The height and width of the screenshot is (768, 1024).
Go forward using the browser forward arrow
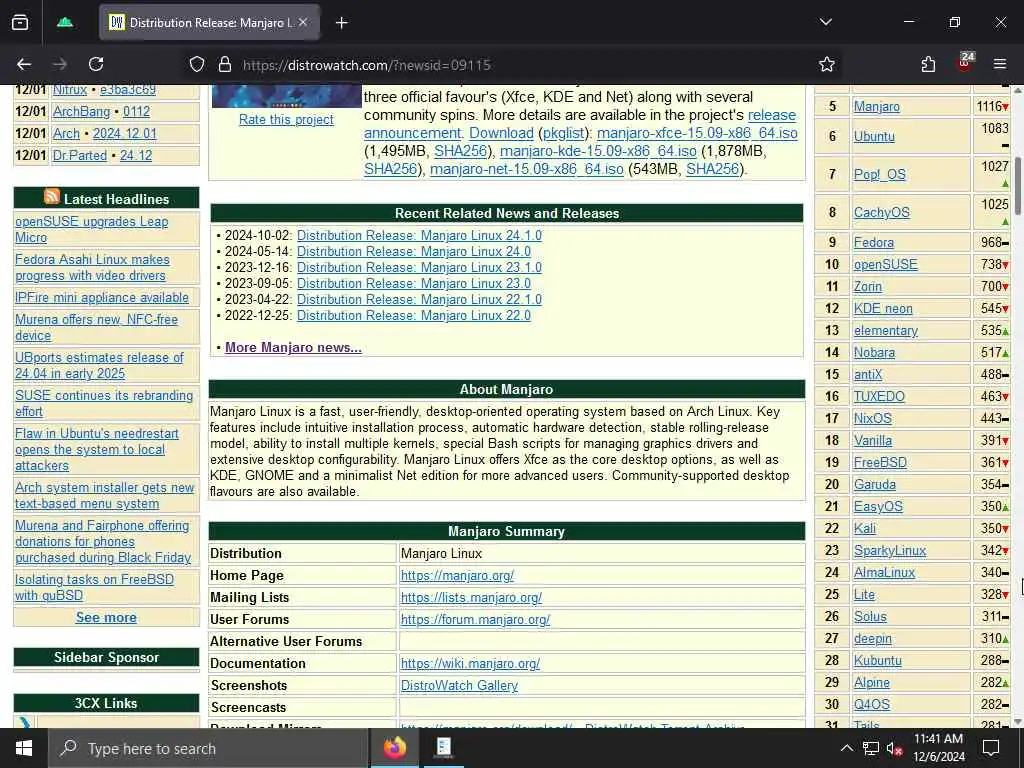click(x=59, y=64)
